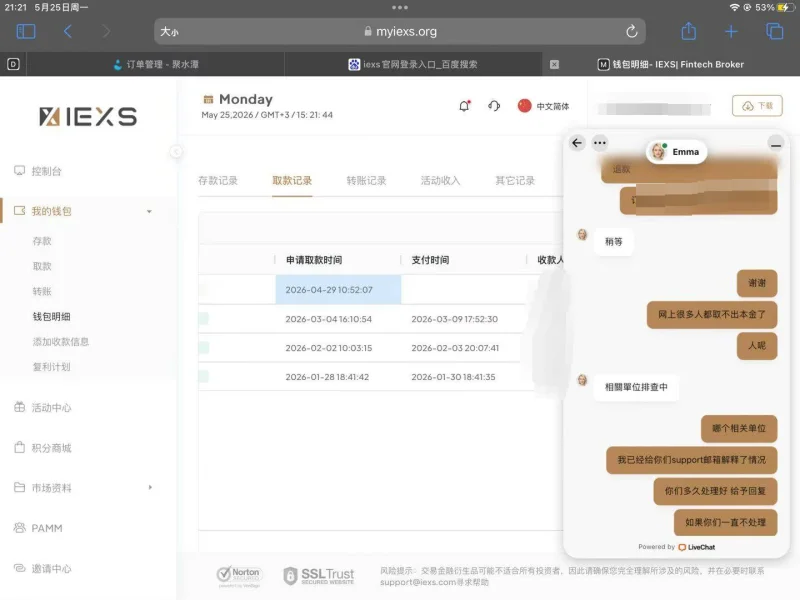This screenshot has height=600, width=800.
Task: Click Emma agent avatar chip
Action: (x=677, y=152)
